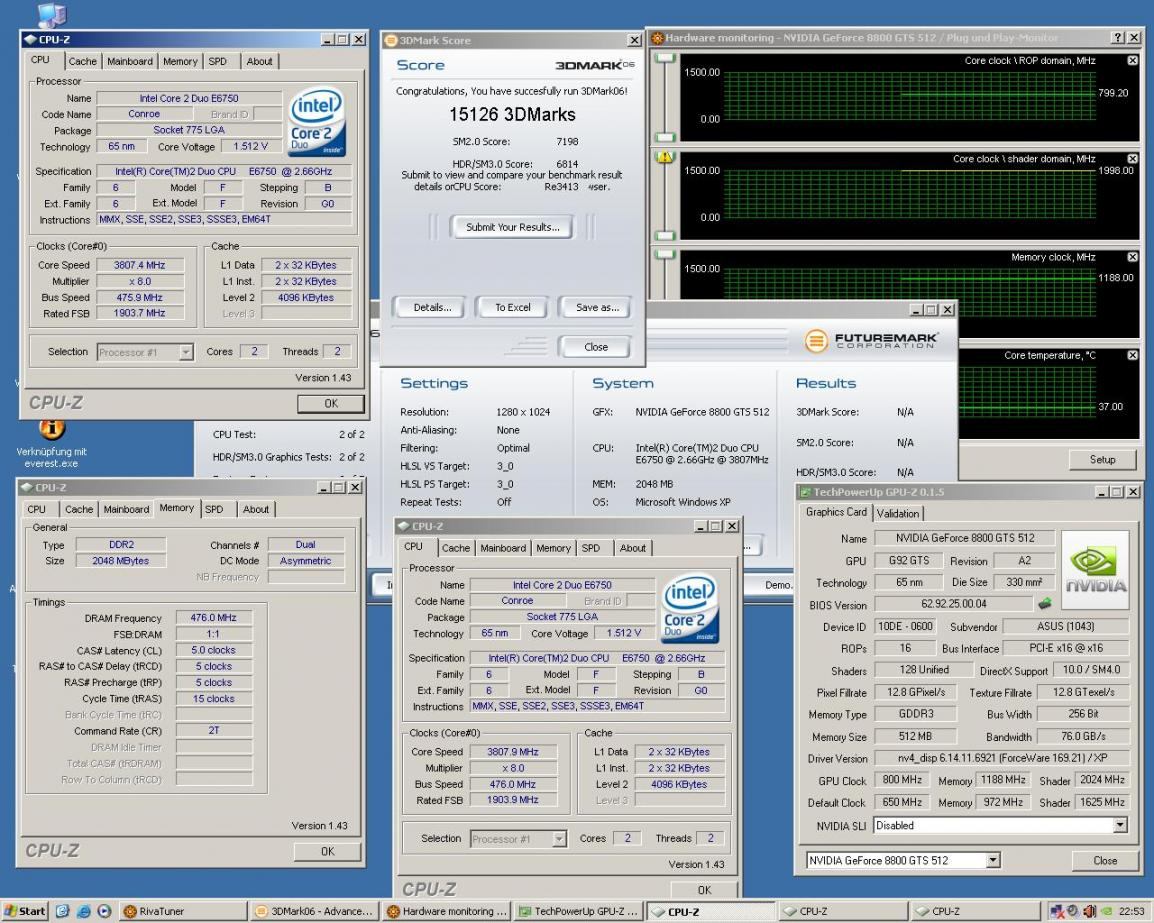Select the Graphics Card tab in GPU-Z
1154x923 pixels.
click(x=836, y=512)
